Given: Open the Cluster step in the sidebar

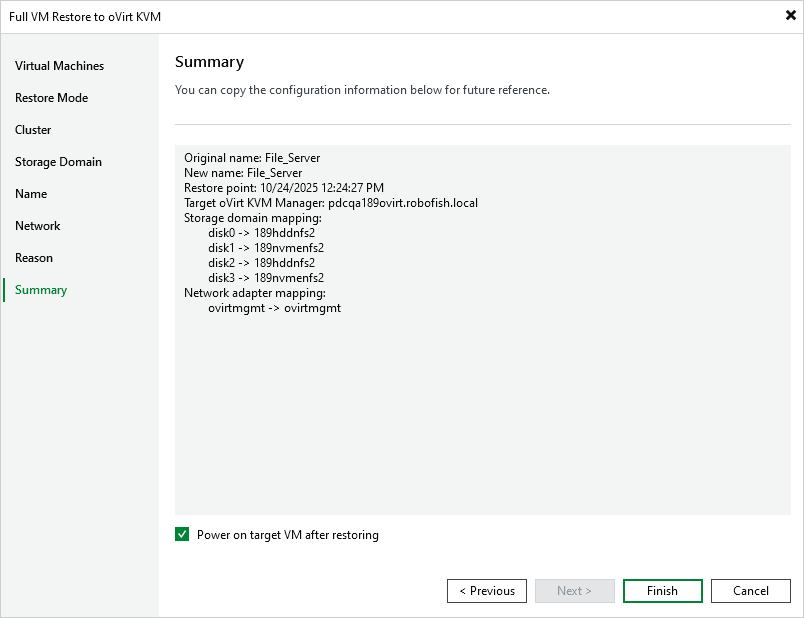Looking at the screenshot, I should pyautogui.click(x=33, y=129).
